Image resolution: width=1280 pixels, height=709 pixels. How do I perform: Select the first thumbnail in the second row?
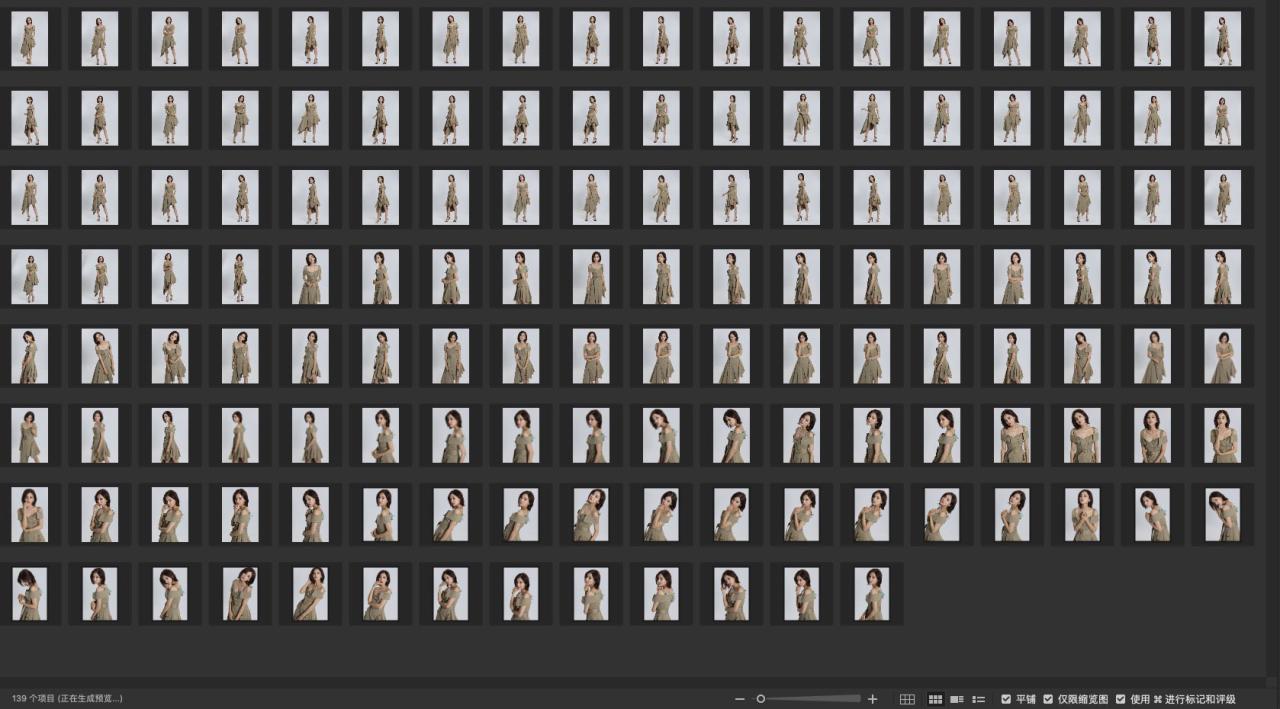tap(29, 119)
